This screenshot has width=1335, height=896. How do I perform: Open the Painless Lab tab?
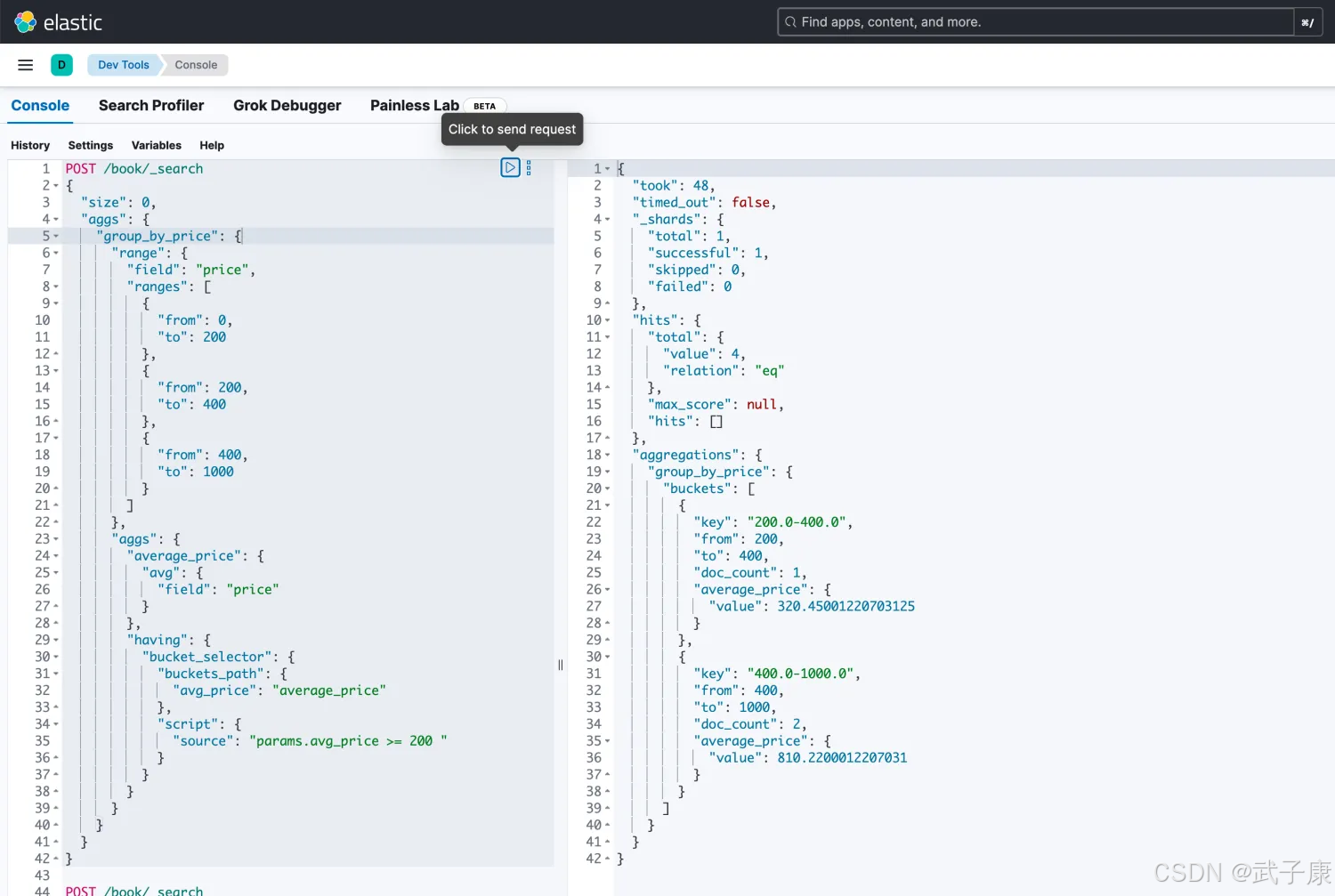pos(414,105)
